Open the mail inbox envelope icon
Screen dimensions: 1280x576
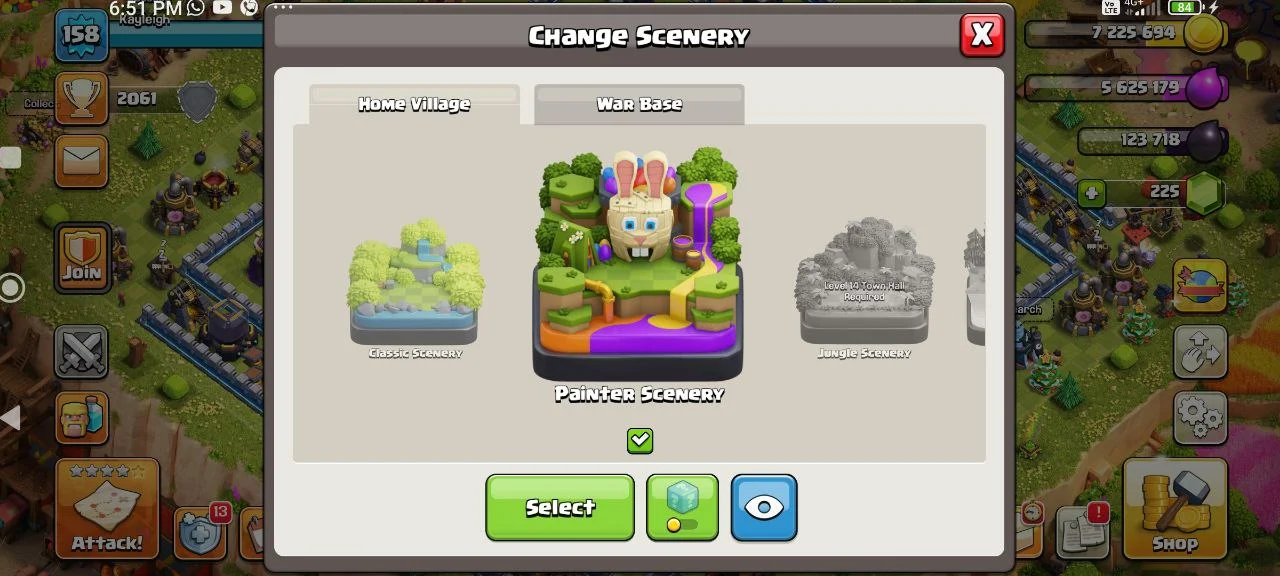(81, 160)
